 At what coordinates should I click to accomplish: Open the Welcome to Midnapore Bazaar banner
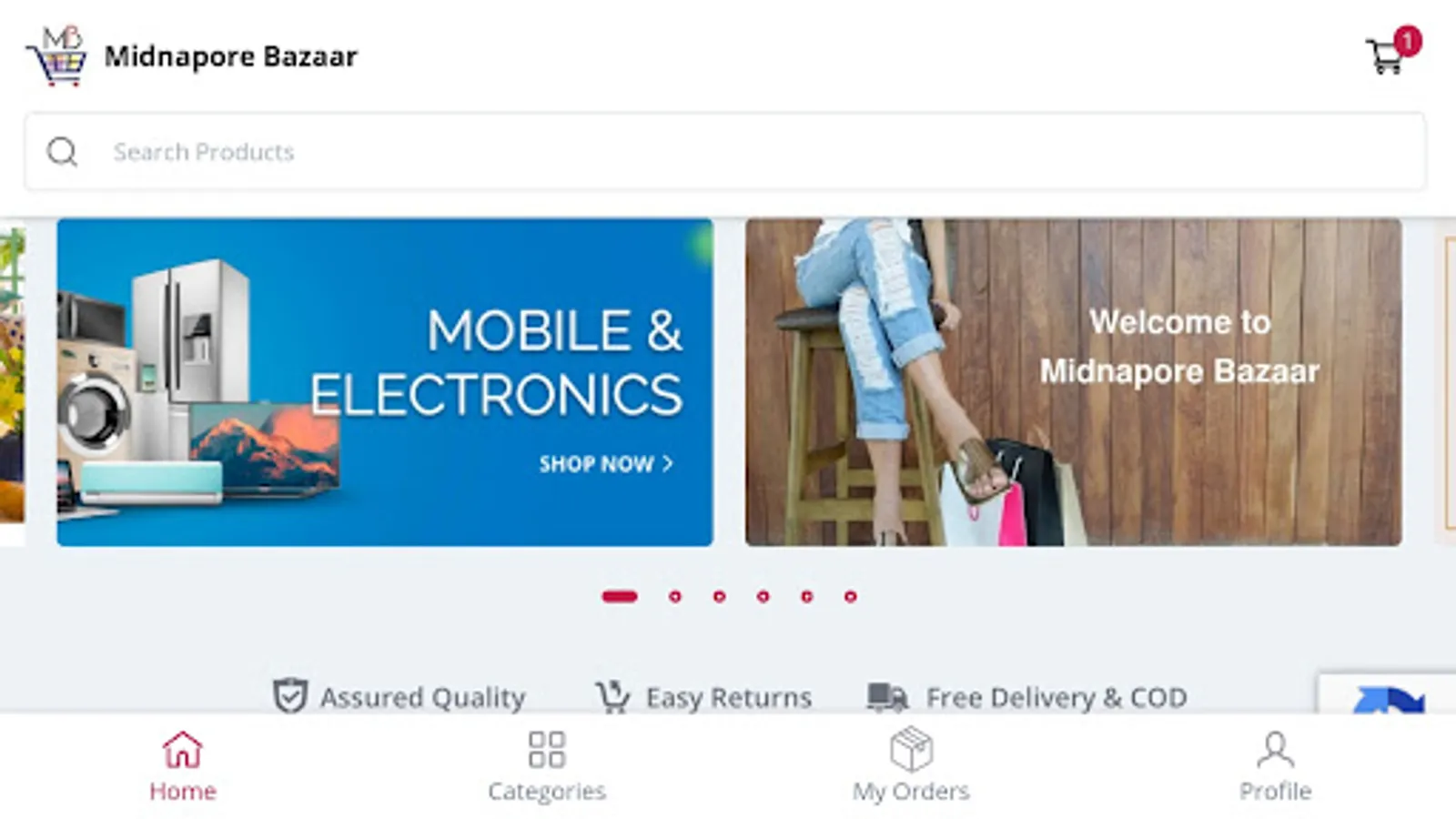(x=1074, y=382)
